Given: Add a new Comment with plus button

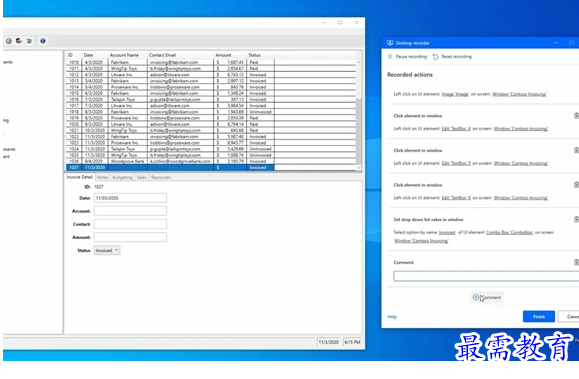Looking at the screenshot, I should (487, 297).
